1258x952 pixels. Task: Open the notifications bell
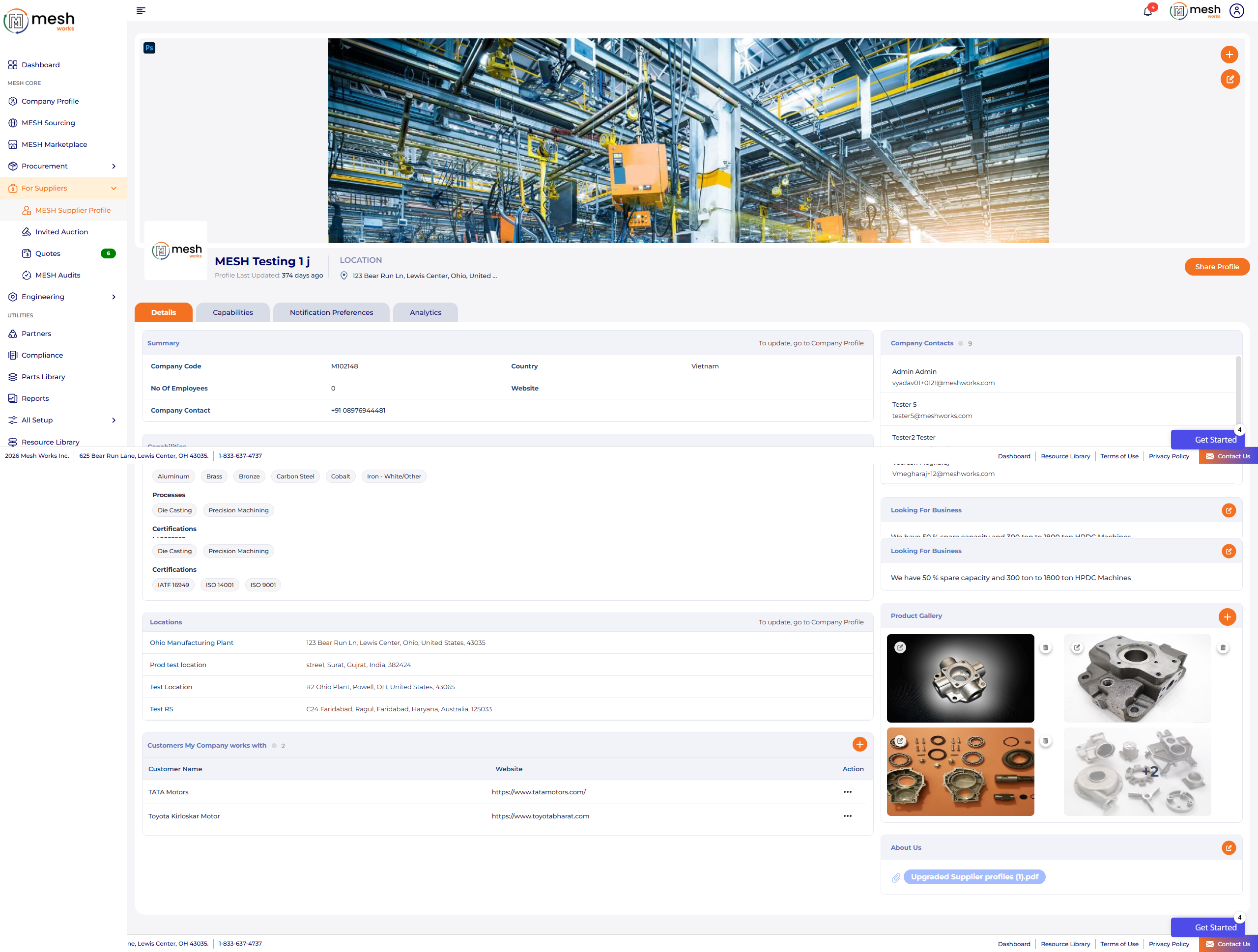pos(1147,11)
